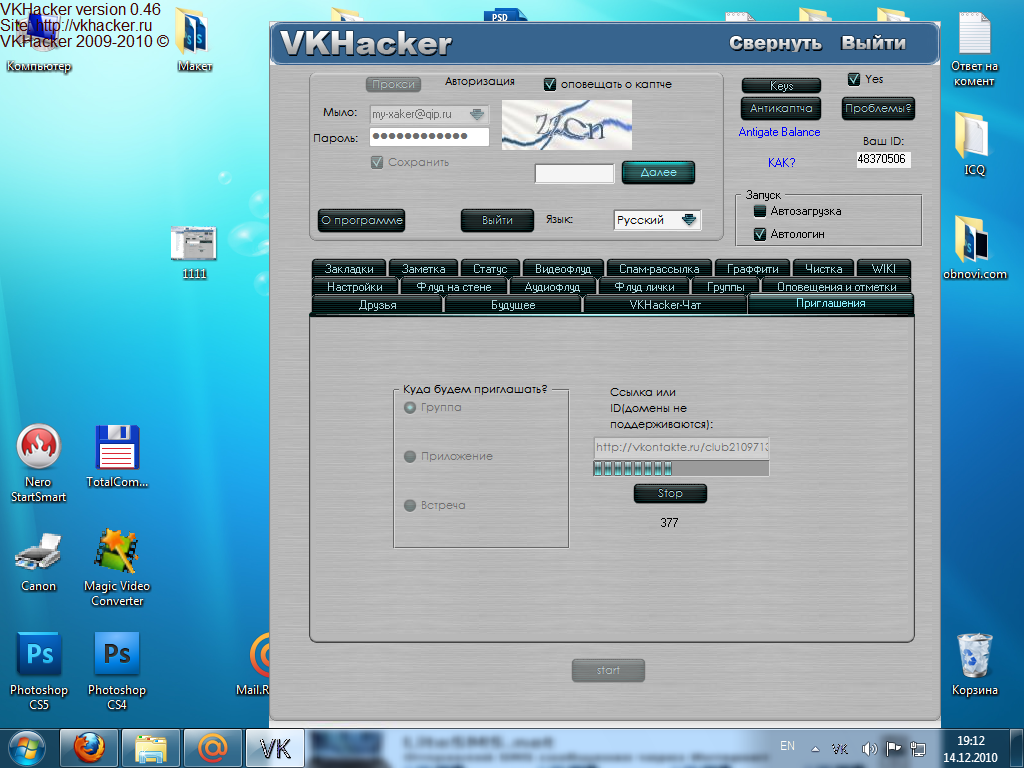The width and height of the screenshot is (1024, 768).
Task: Launch Photoshop CS4 from desktop
Action: pos(117,671)
